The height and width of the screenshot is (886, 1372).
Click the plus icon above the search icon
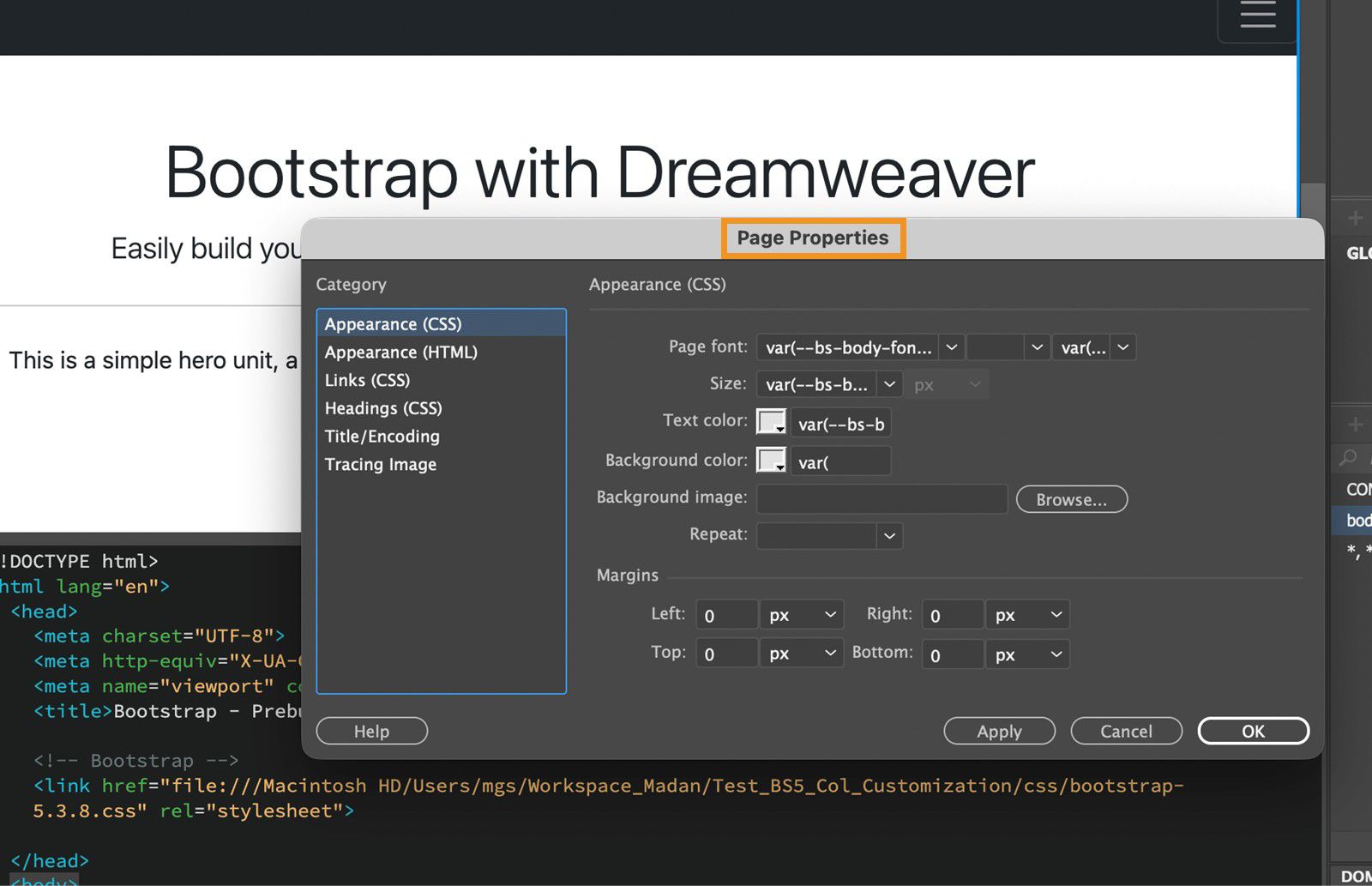pyautogui.click(x=1356, y=425)
